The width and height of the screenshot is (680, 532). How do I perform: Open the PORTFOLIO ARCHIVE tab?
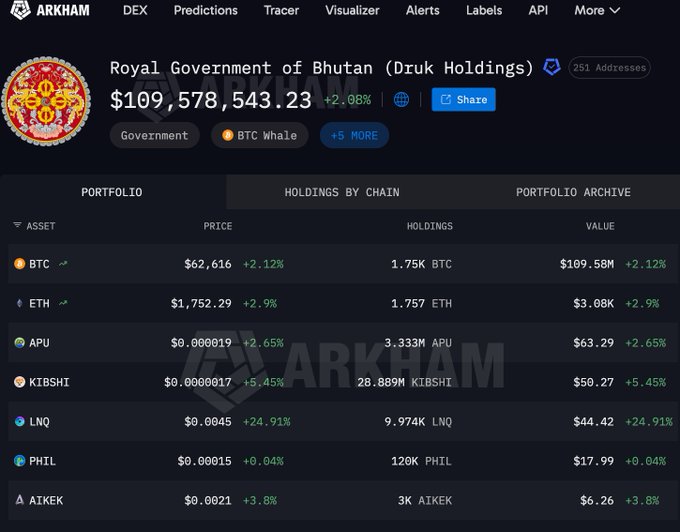pyautogui.click(x=573, y=192)
